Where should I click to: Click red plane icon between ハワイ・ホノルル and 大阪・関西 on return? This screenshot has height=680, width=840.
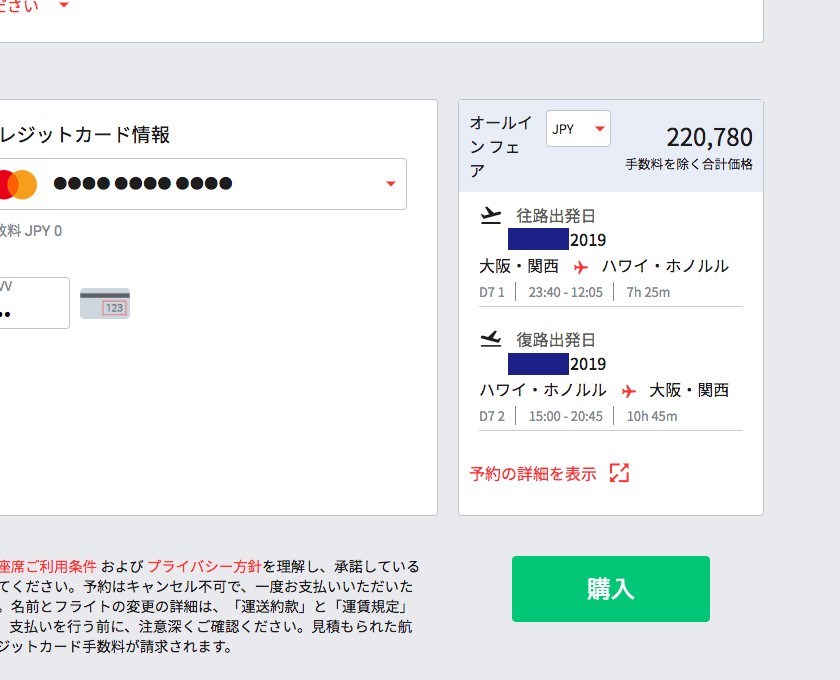628,391
